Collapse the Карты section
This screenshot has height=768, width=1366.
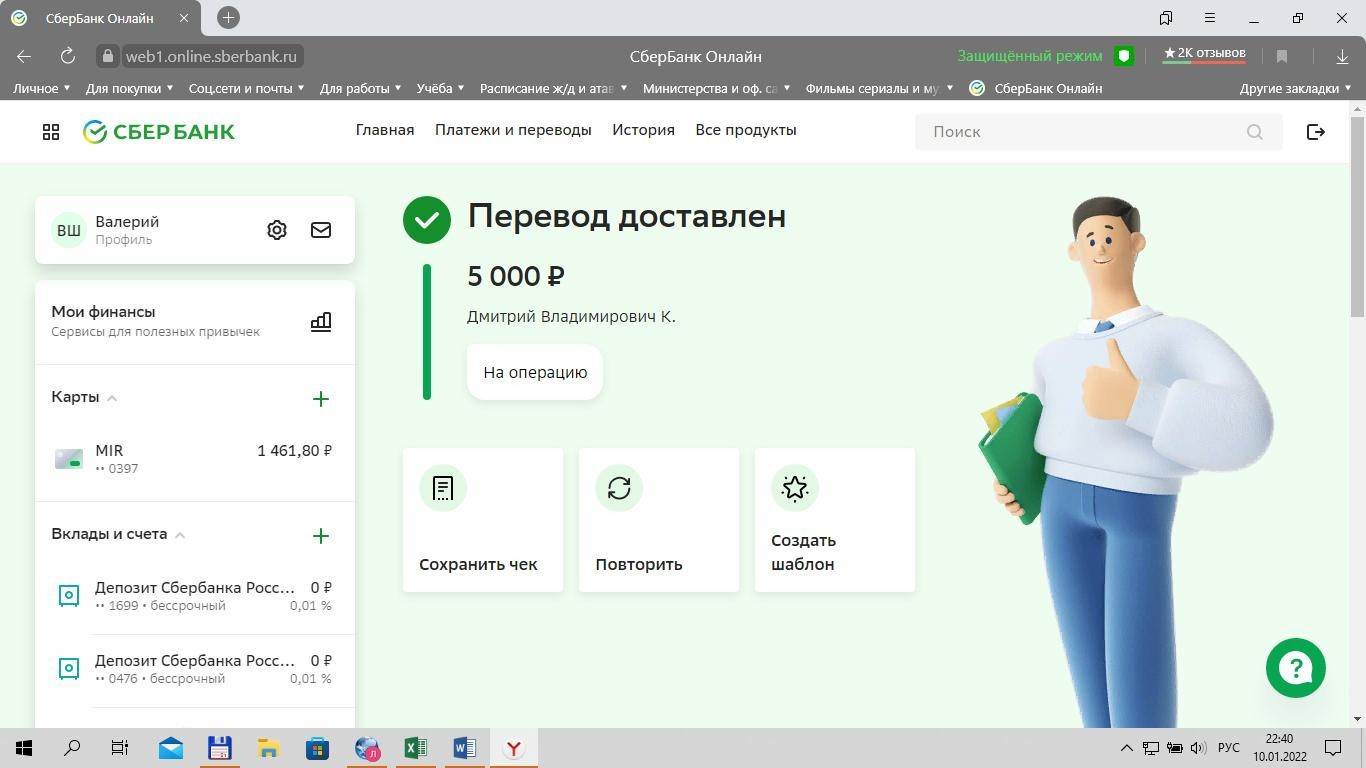tap(112, 398)
